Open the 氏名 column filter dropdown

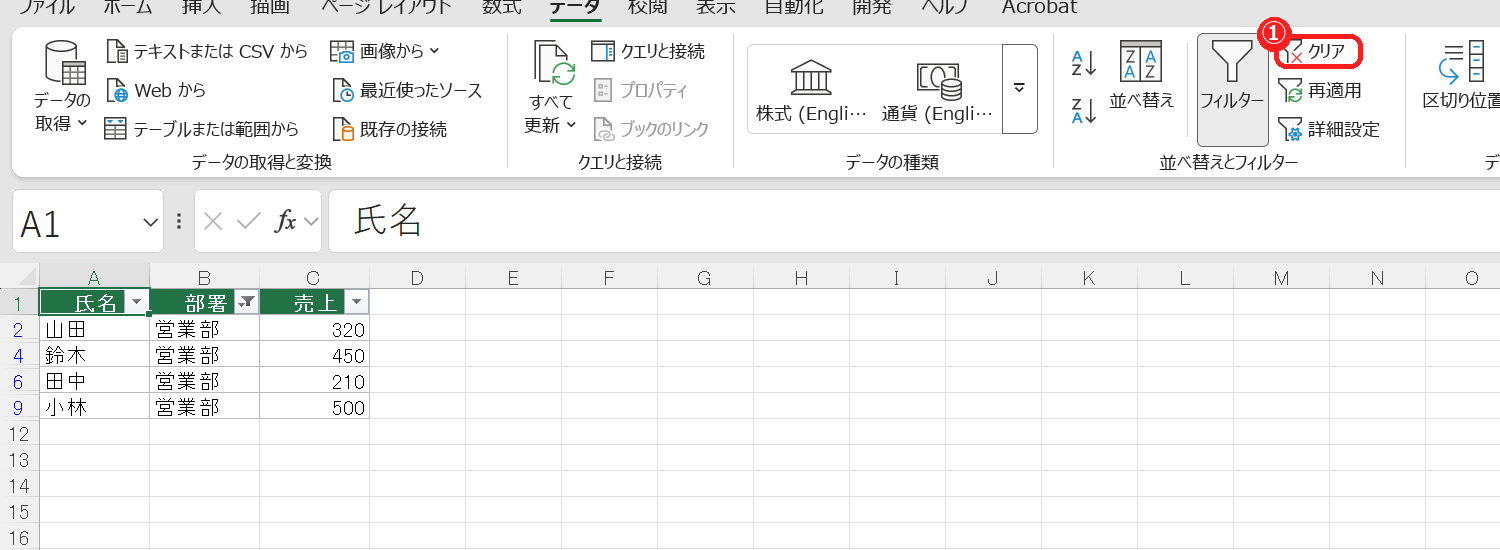click(x=135, y=303)
